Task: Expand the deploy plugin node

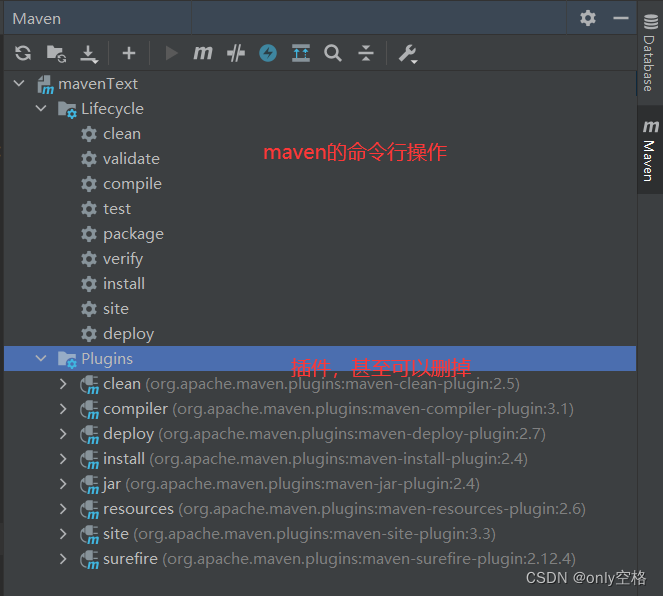Action: 63,434
